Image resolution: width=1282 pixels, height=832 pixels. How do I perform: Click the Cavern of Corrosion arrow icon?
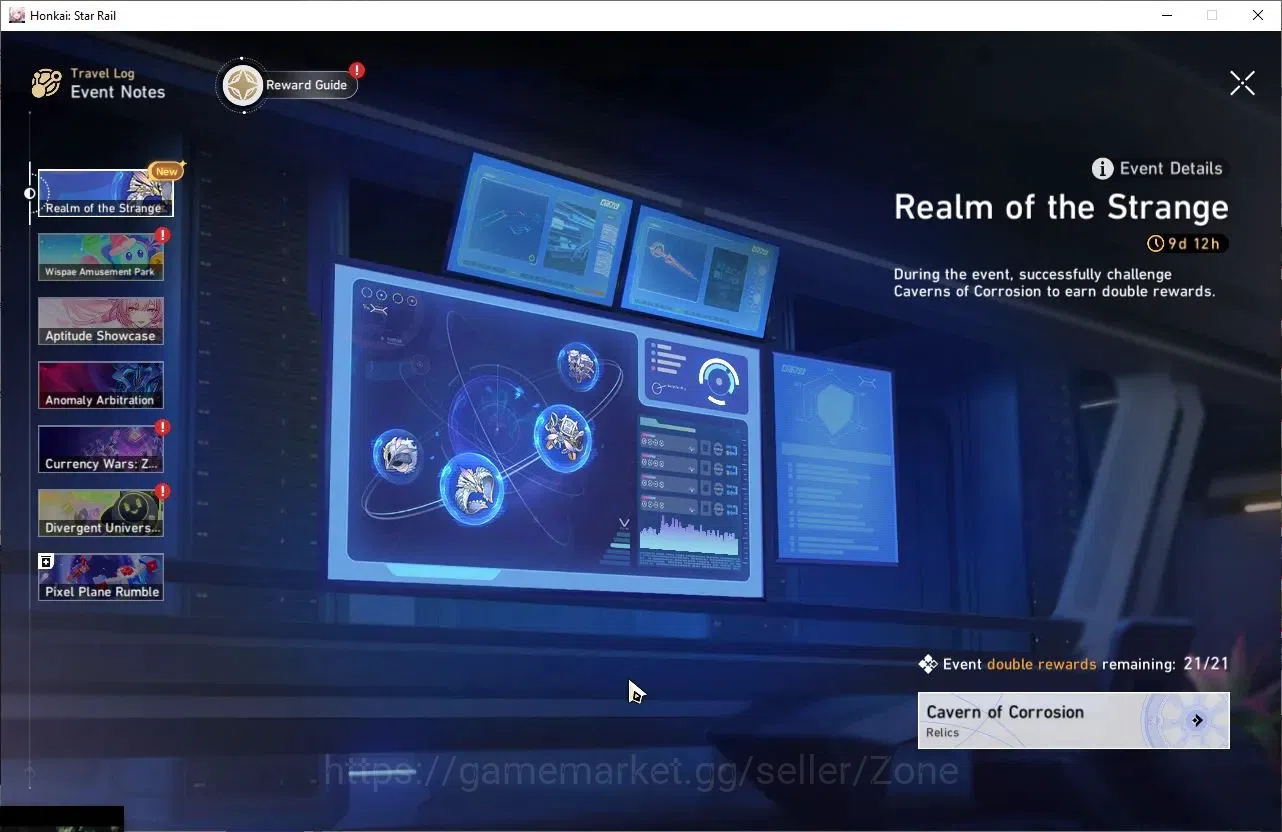tap(1197, 720)
